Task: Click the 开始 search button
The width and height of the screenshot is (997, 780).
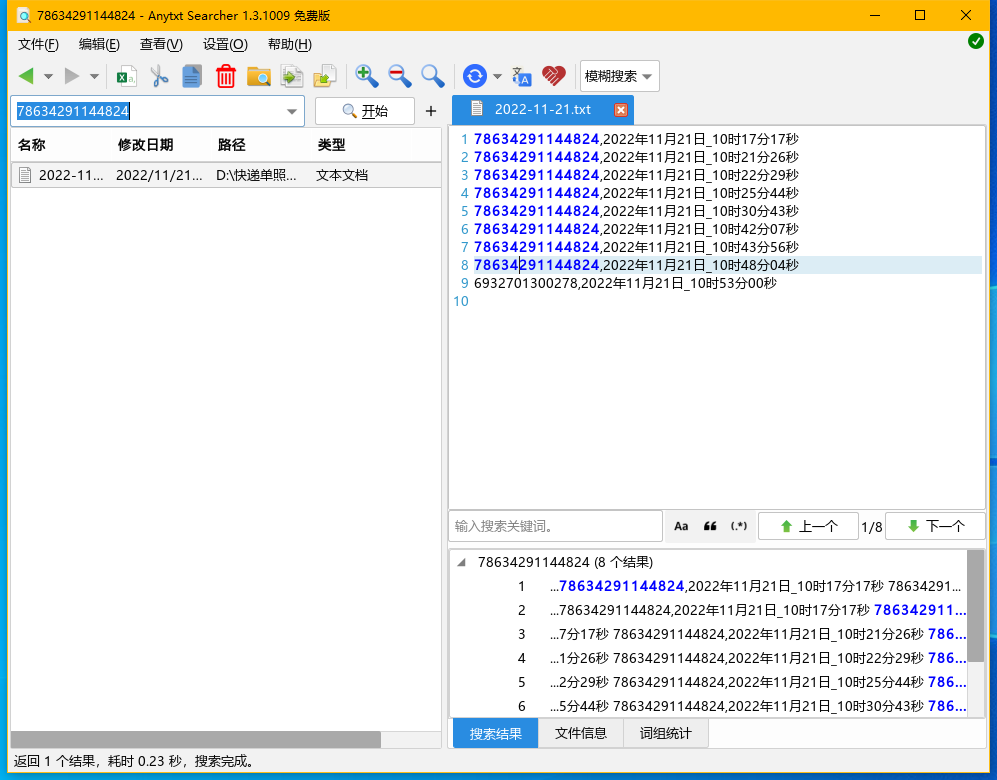Action: pos(364,111)
